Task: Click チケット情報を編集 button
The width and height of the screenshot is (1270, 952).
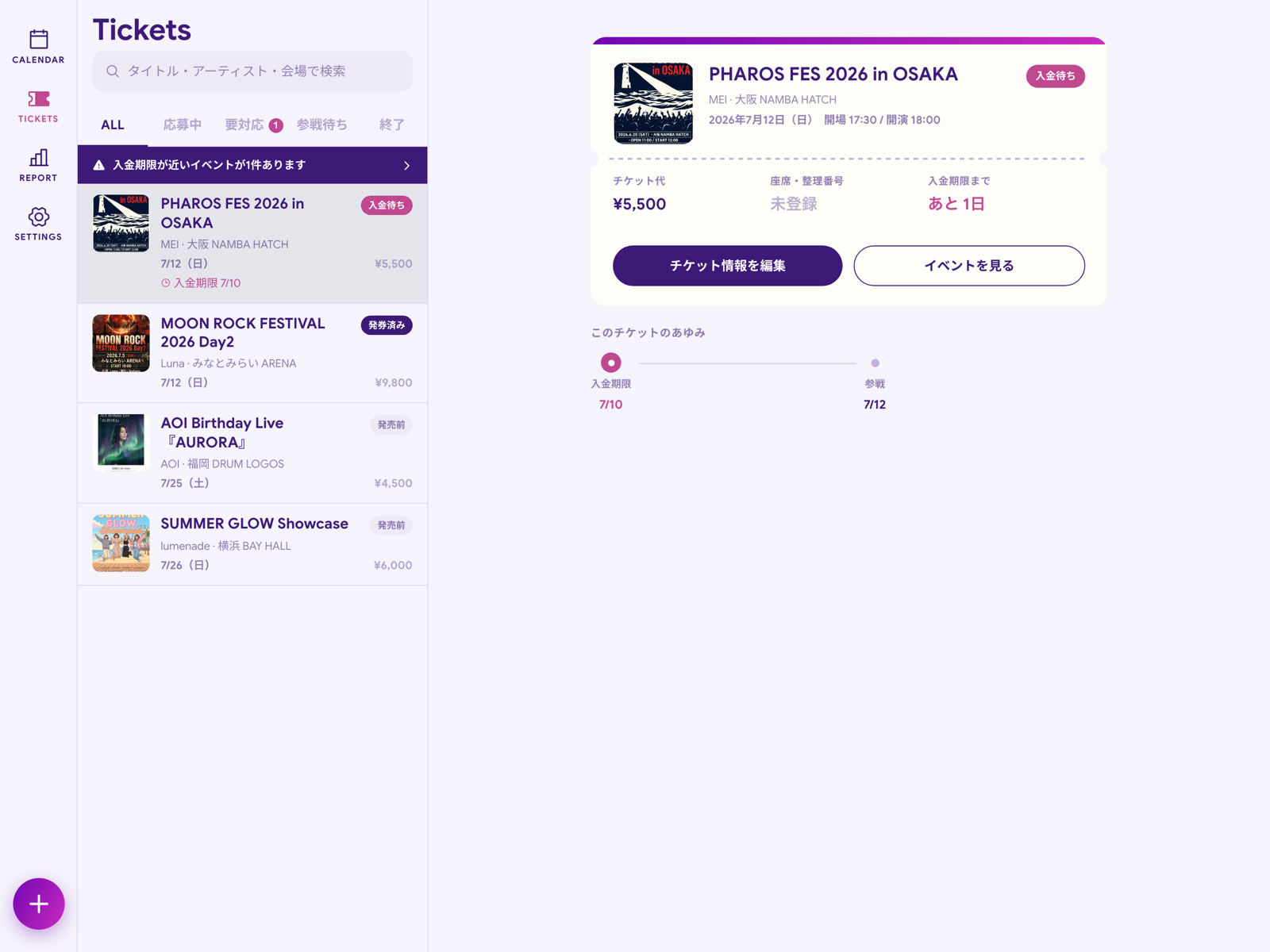Action: (x=727, y=266)
